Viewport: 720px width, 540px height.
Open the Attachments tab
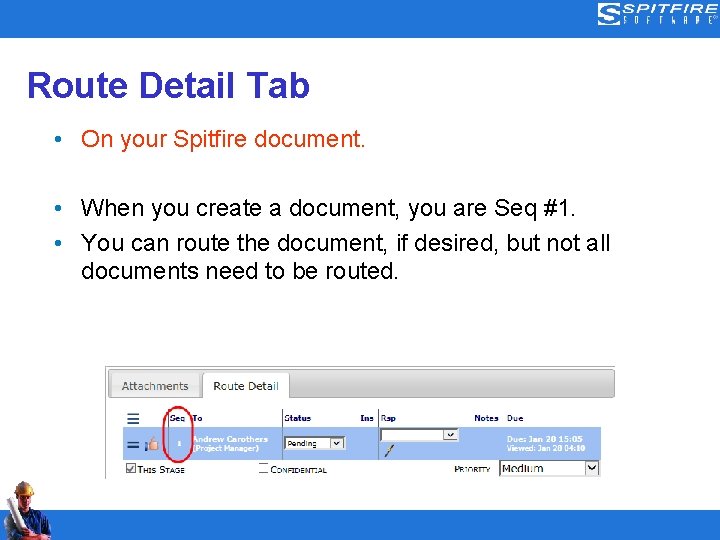(x=155, y=385)
